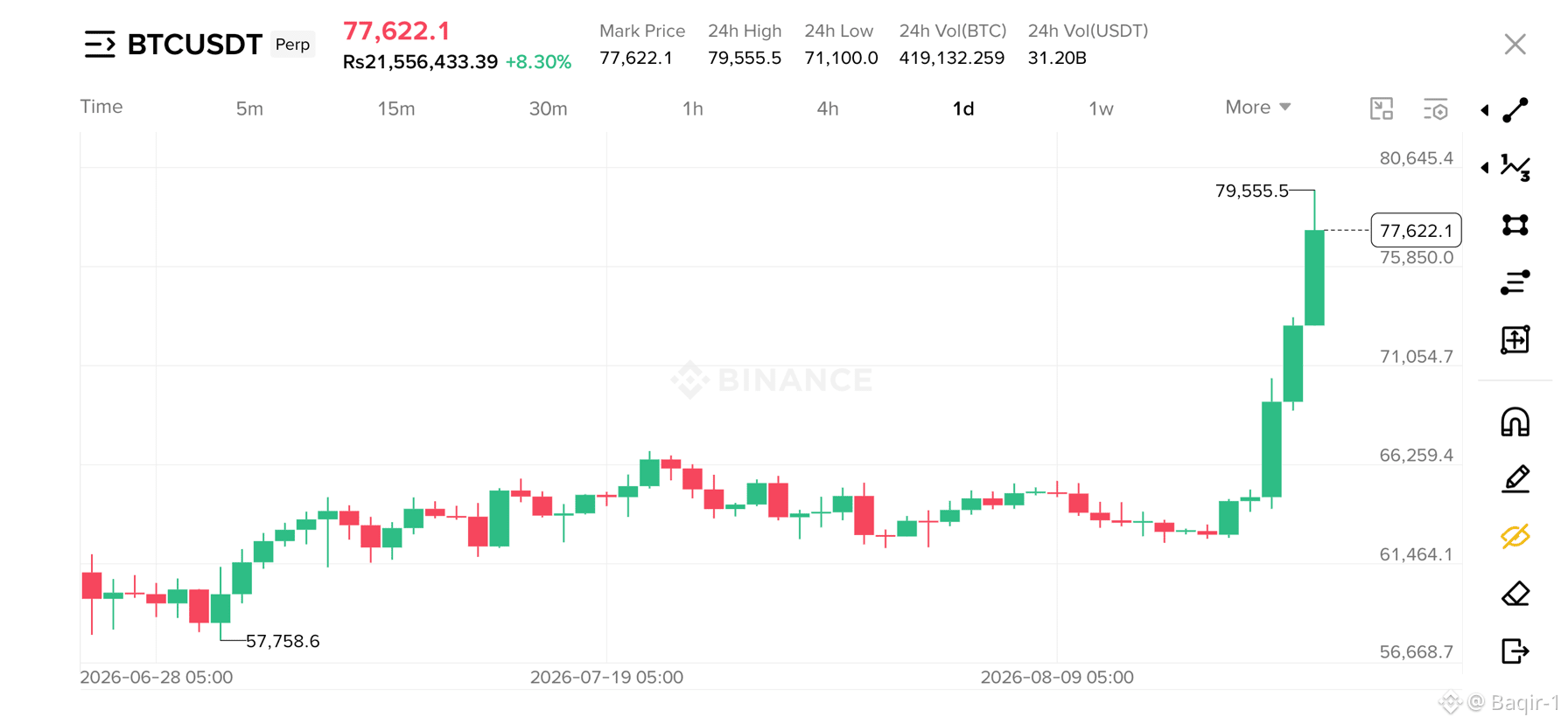This screenshot has width=1568, height=724.
Task: Select the measure range tool
Action: [1515, 339]
